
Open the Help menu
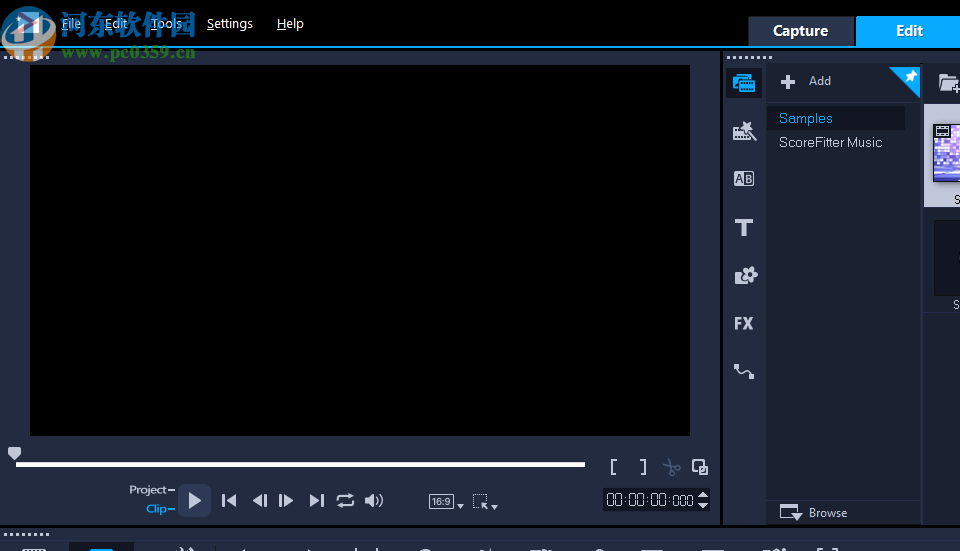[x=290, y=24]
